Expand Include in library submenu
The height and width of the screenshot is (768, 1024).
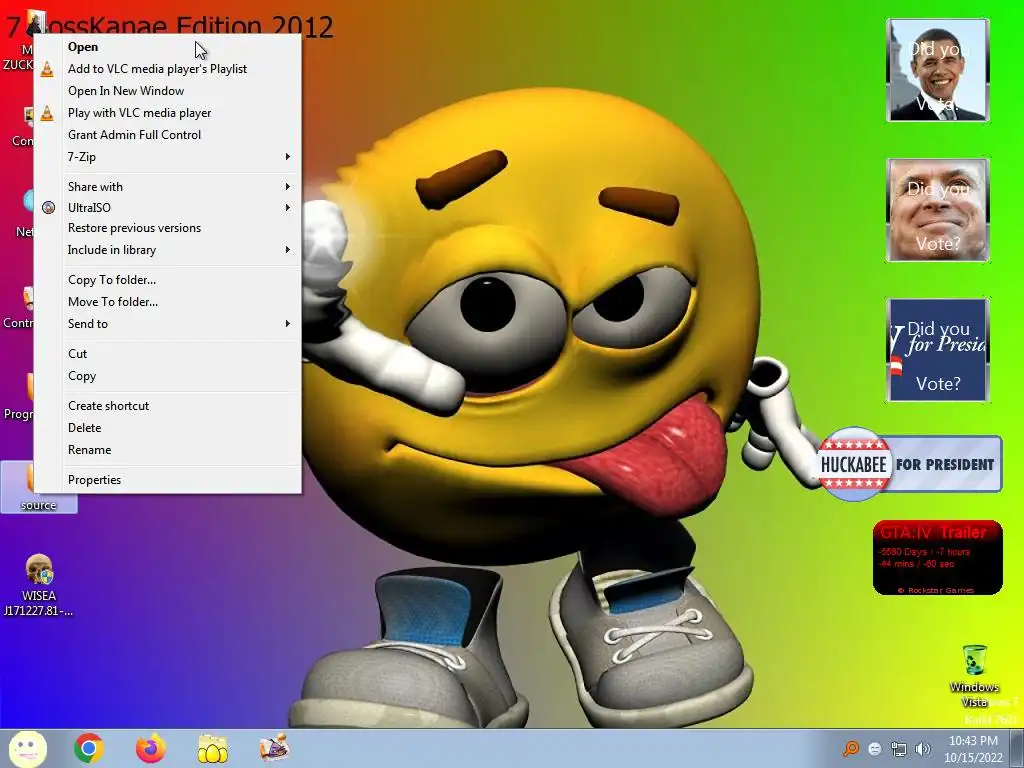(168, 250)
